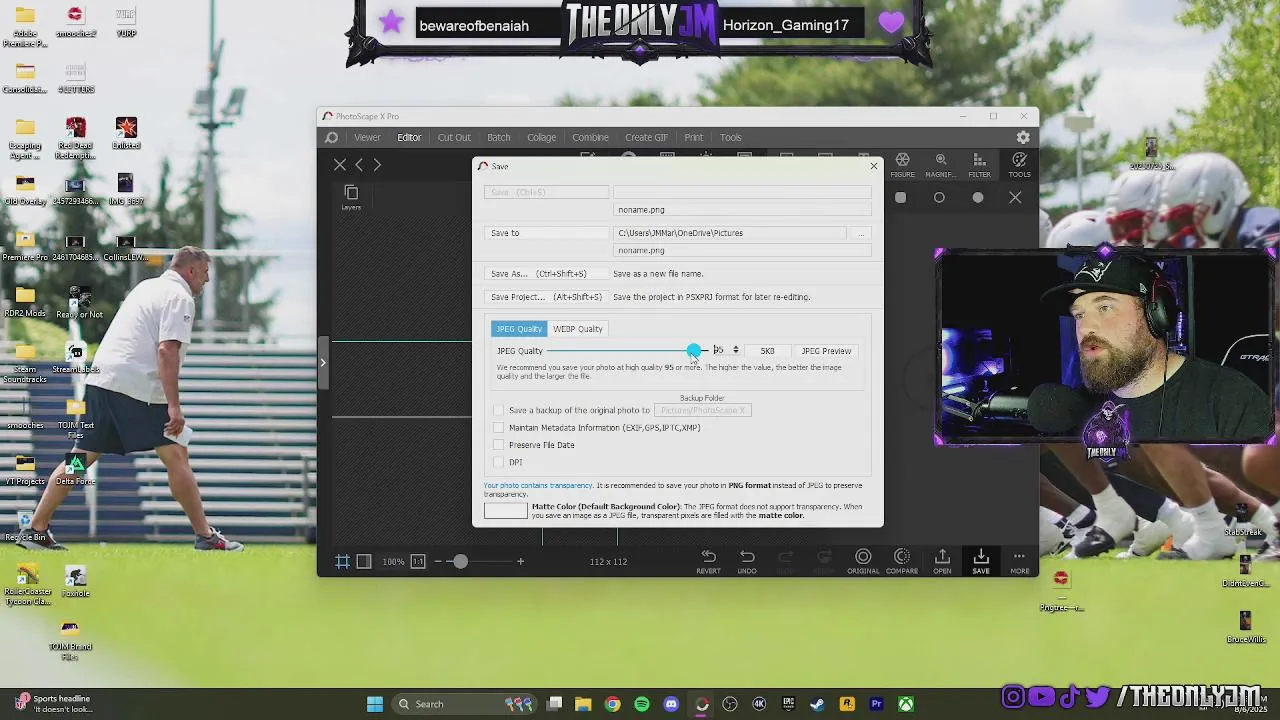The height and width of the screenshot is (720, 1280).
Task: Click Save in bottom toolbar
Action: point(981,562)
